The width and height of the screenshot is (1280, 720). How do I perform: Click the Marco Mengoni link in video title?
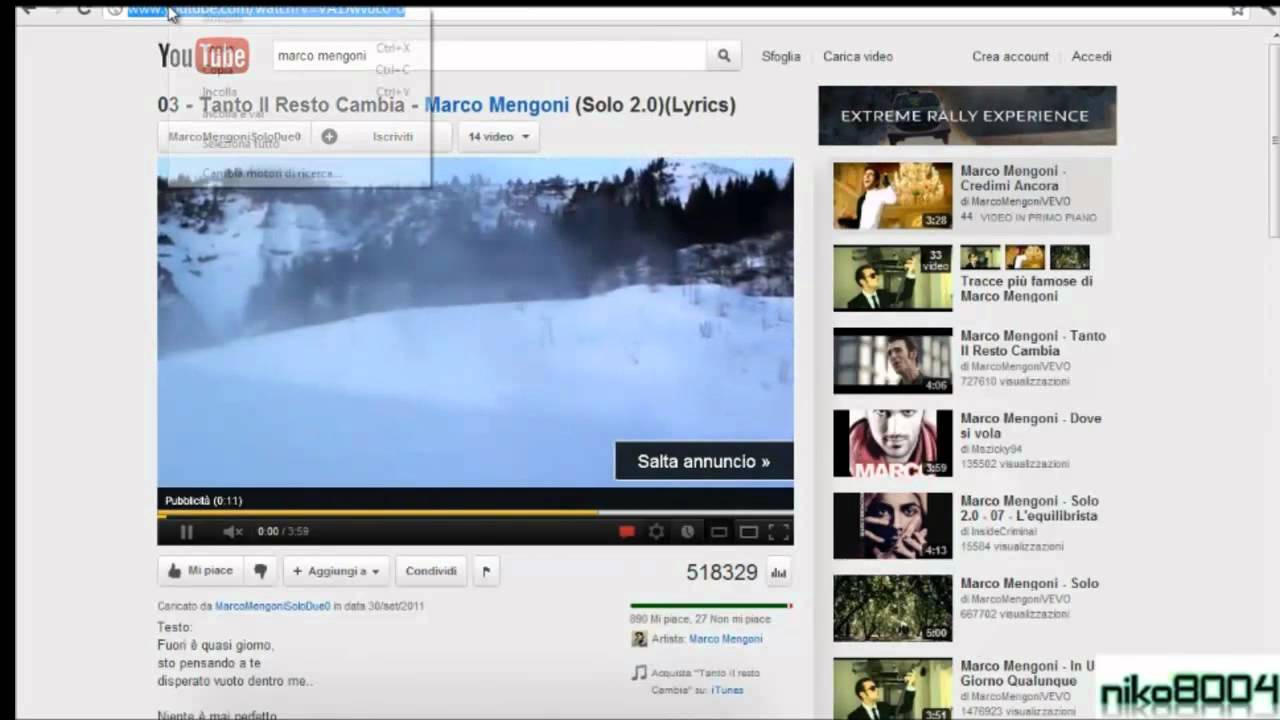(x=496, y=105)
